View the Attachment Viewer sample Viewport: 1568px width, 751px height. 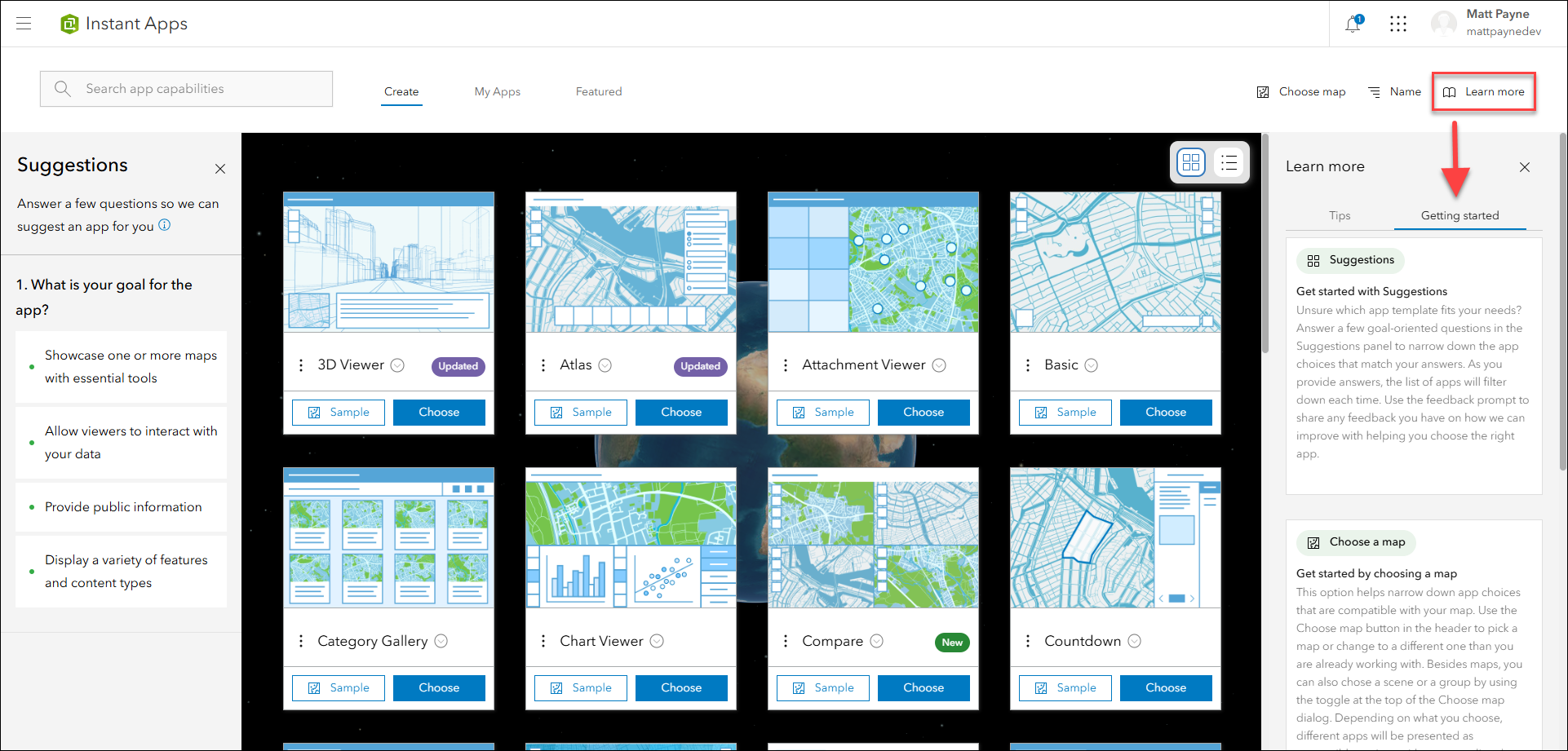(823, 413)
